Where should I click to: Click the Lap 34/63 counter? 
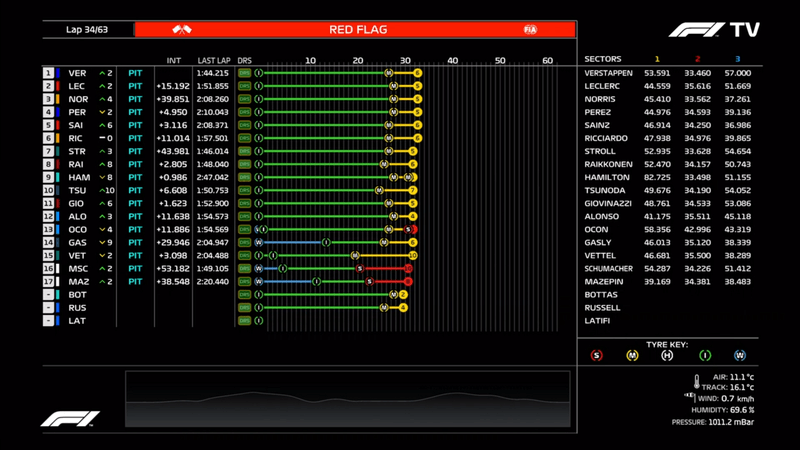coord(87,30)
